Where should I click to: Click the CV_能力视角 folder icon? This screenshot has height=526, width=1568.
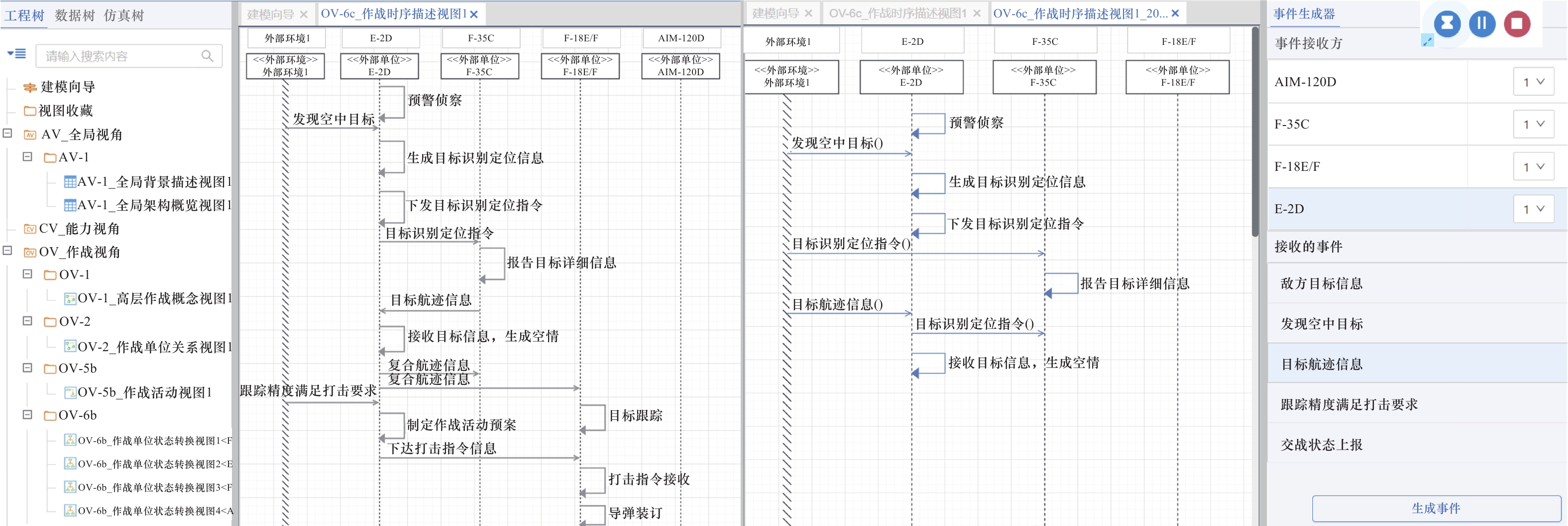(29, 229)
